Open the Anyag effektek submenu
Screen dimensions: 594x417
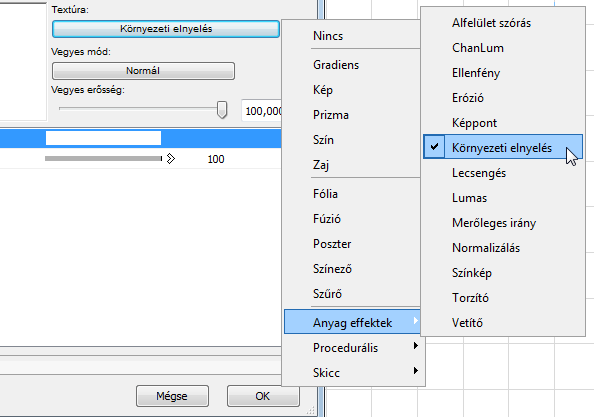352,322
